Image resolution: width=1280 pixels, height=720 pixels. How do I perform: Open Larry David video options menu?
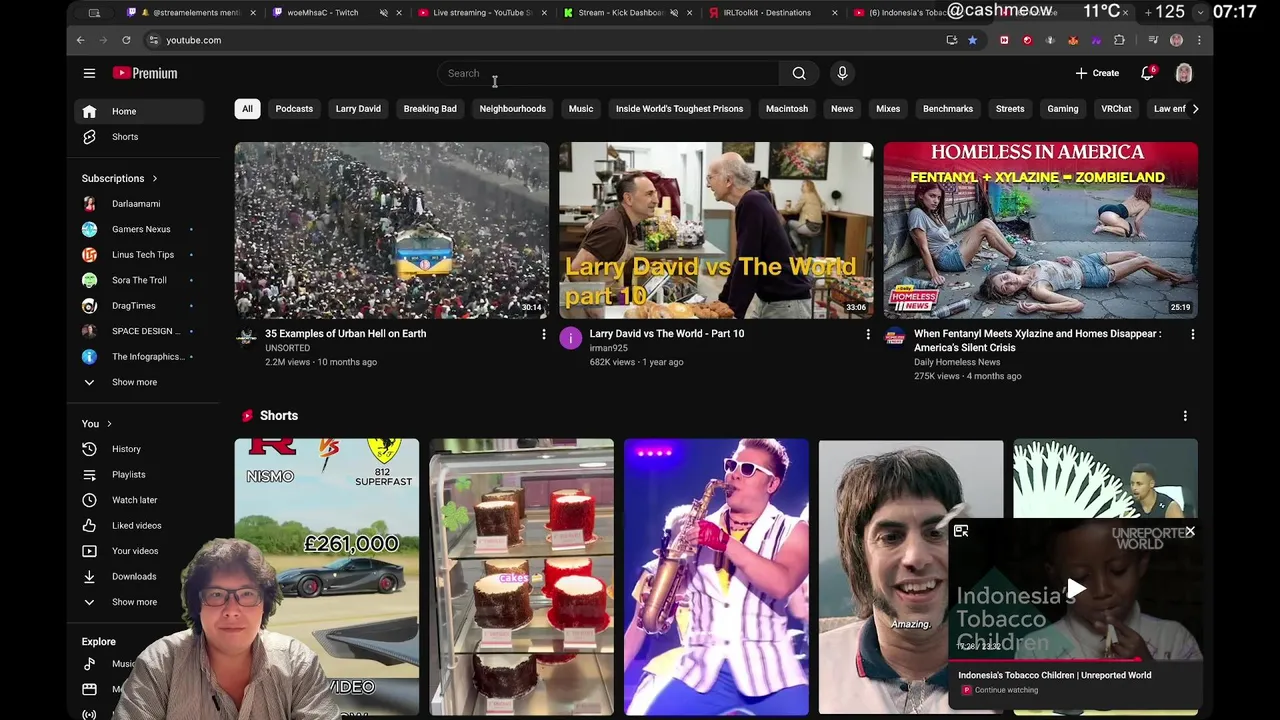tap(868, 334)
